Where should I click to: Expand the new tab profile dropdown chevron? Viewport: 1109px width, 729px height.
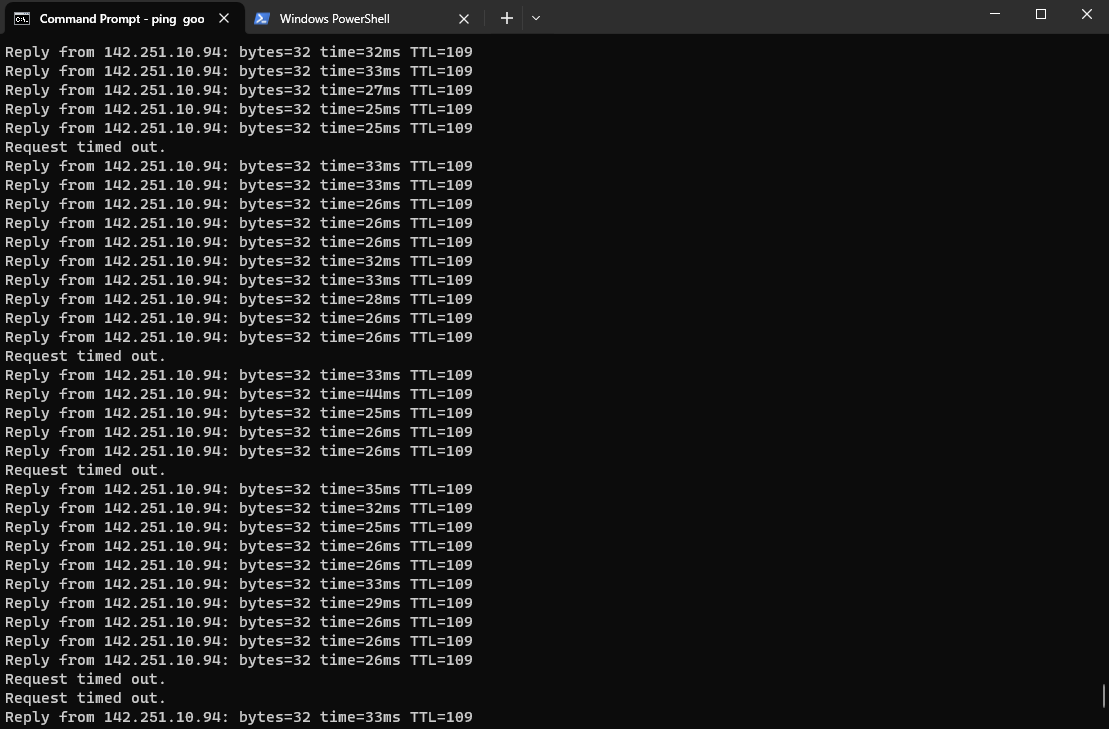(536, 18)
